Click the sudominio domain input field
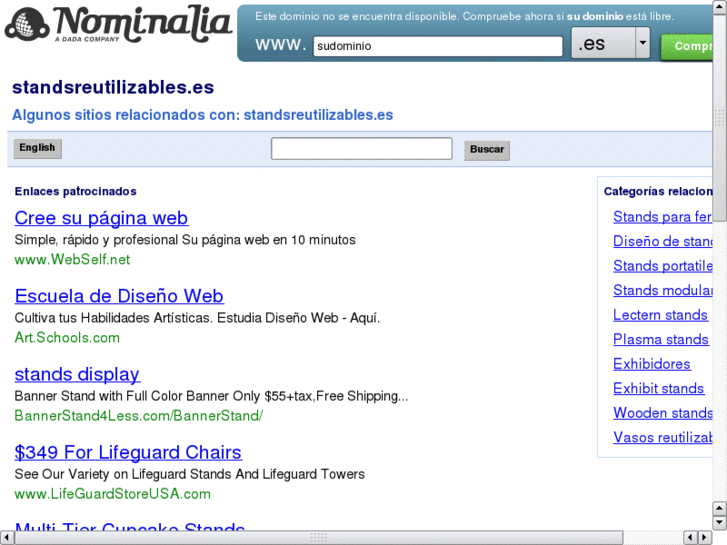727x545 pixels. tap(438, 46)
